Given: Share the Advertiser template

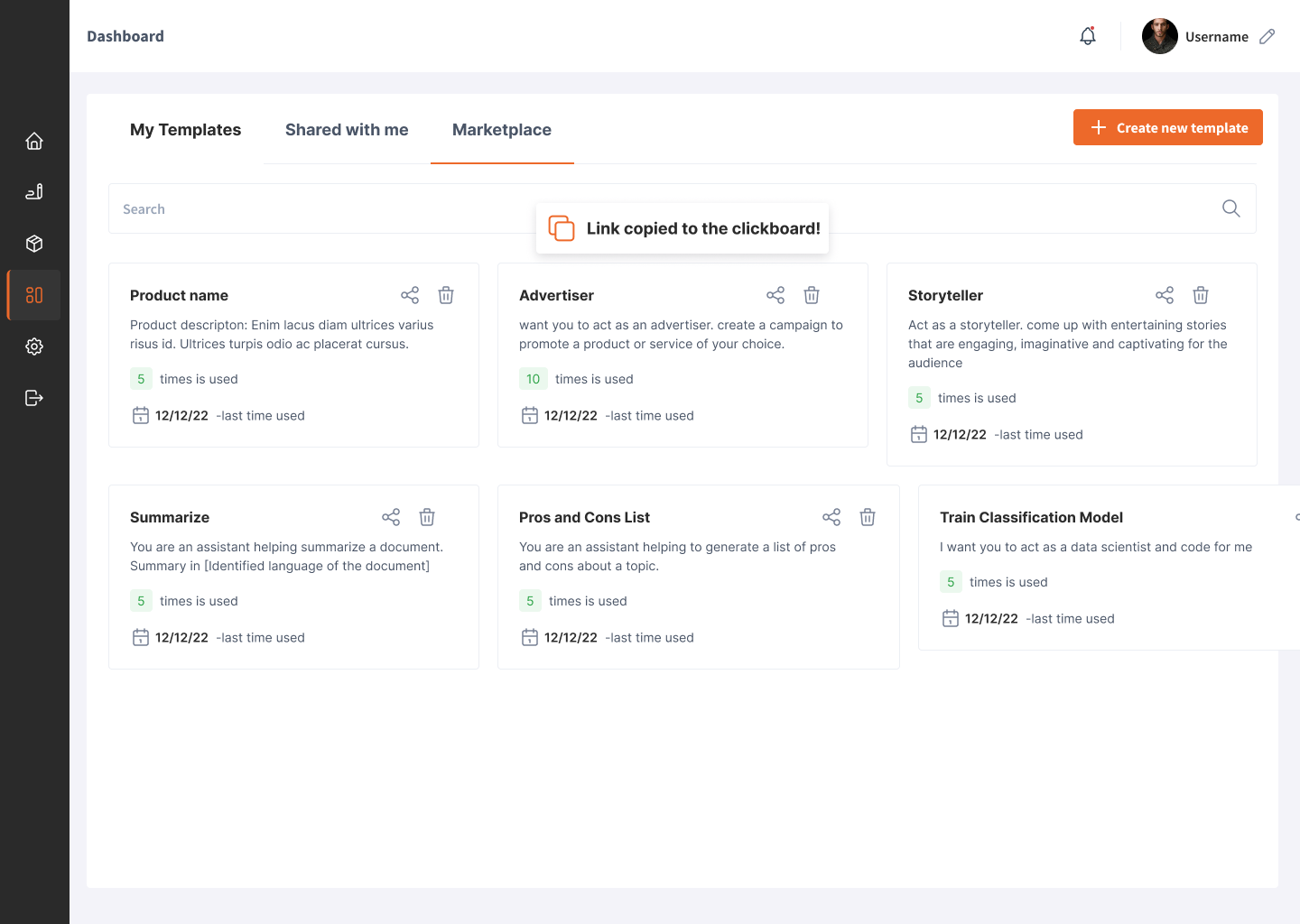Looking at the screenshot, I should 775,295.
